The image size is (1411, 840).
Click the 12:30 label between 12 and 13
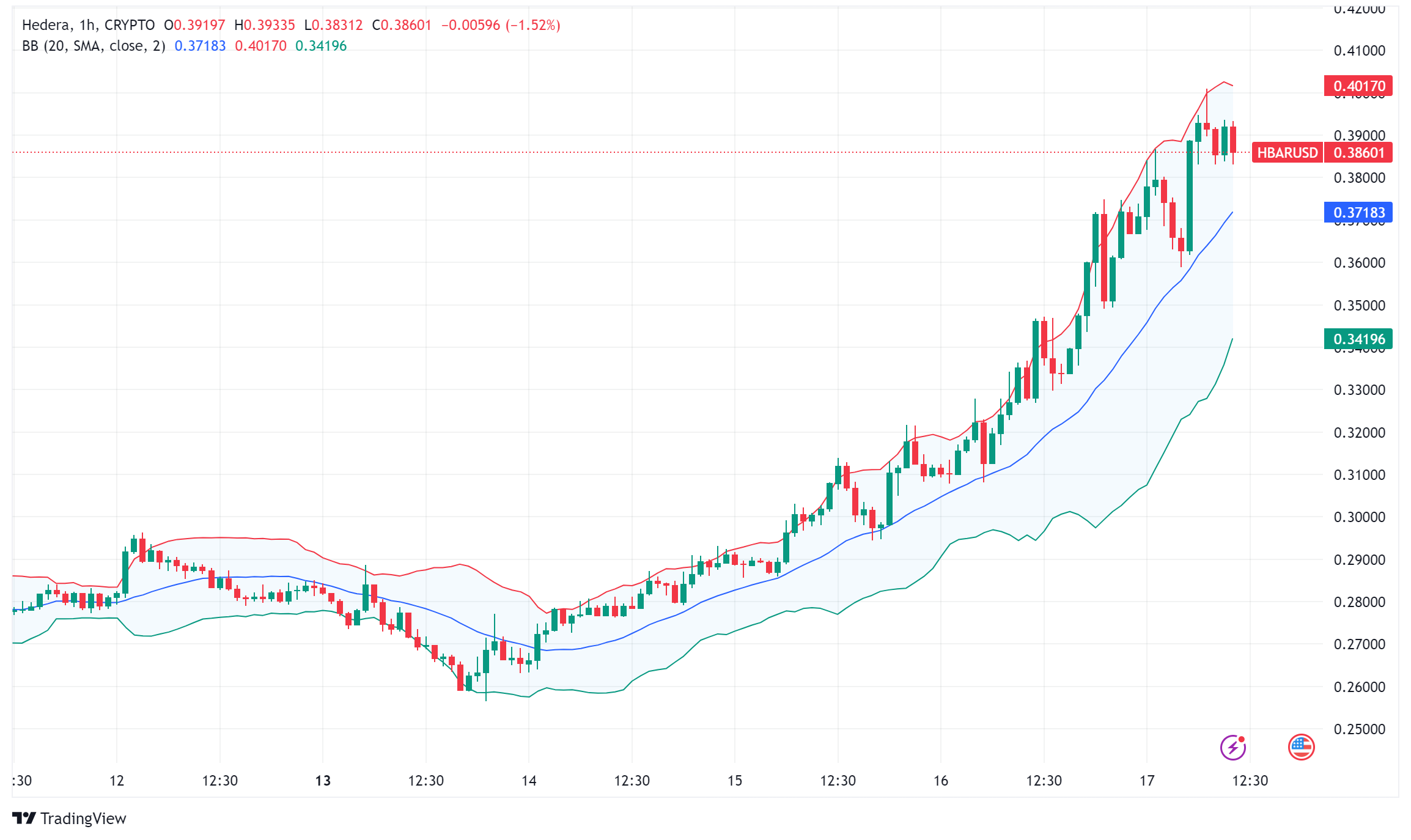point(220,781)
